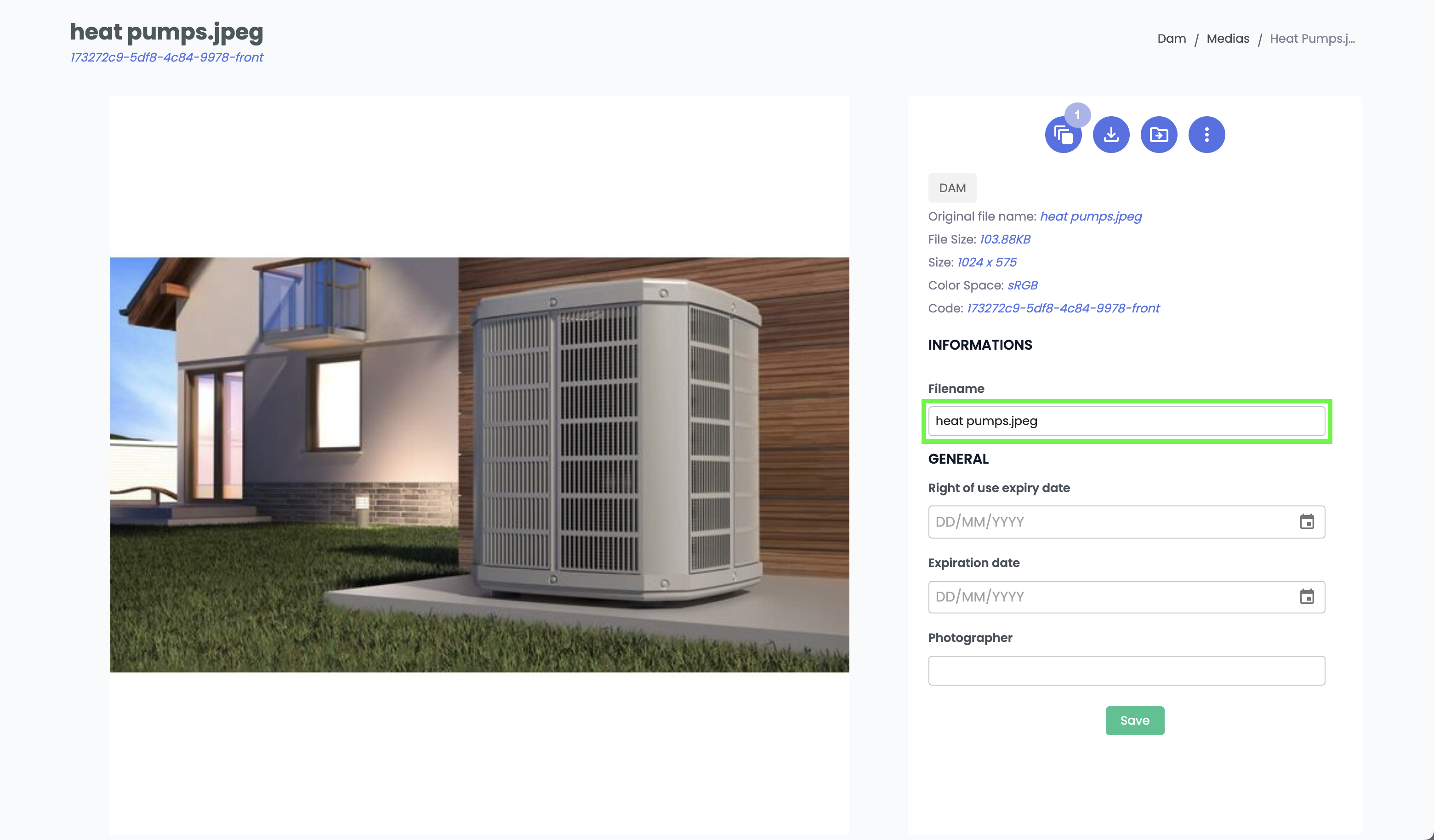Navigate to Medias breadcrumb link

click(x=1228, y=39)
